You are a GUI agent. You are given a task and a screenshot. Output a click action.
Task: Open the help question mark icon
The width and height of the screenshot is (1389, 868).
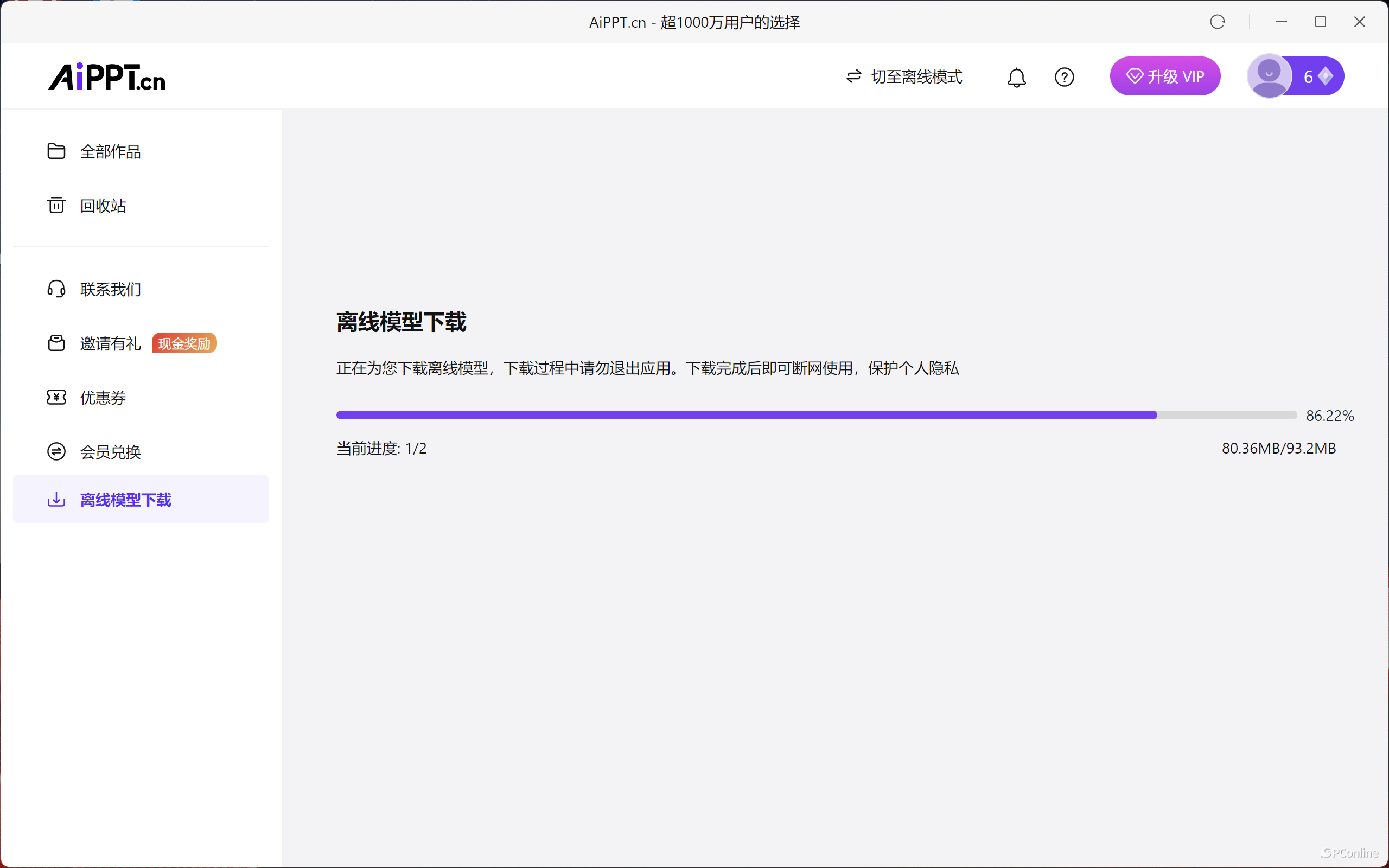pos(1064,77)
